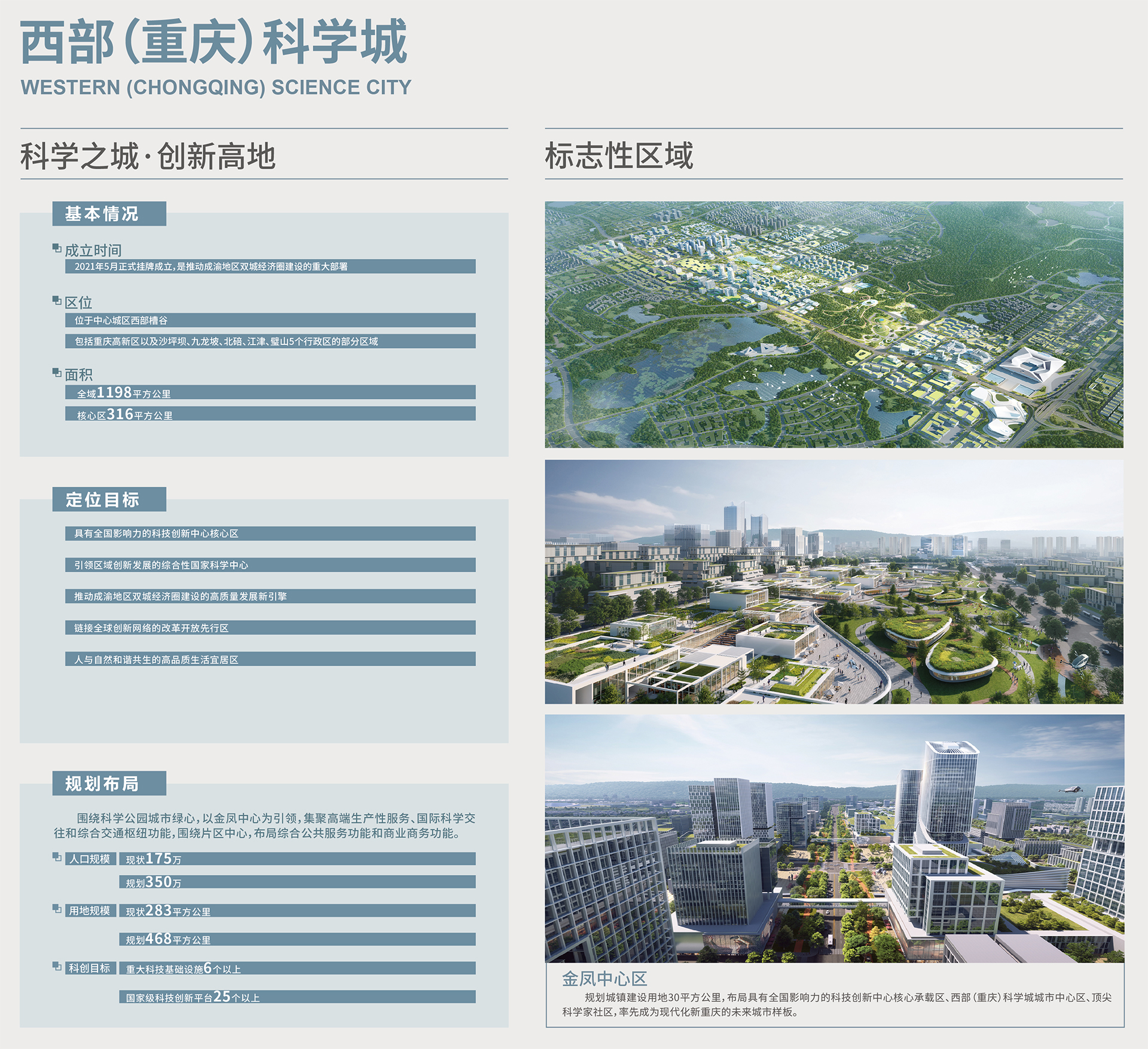This screenshot has width=1148, height=1049.
Task: Click the 标志性区域 heading
Action: pos(619,155)
